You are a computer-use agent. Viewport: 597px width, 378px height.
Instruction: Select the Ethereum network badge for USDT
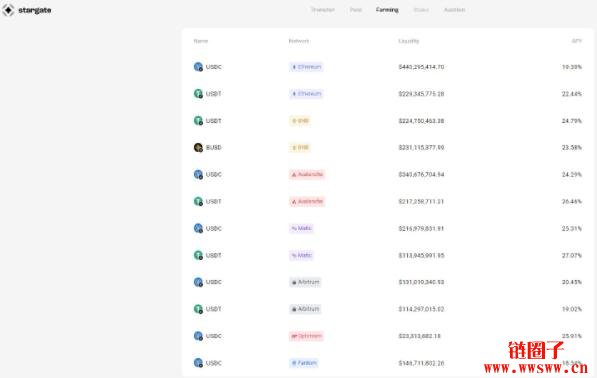coord(306,94)
